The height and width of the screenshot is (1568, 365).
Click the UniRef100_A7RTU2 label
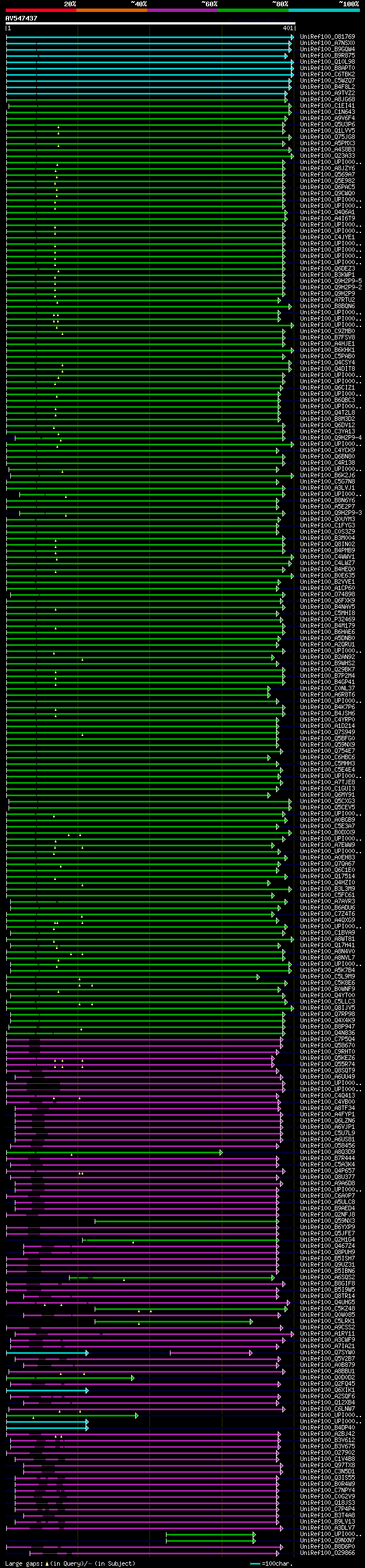coord(327,300)
